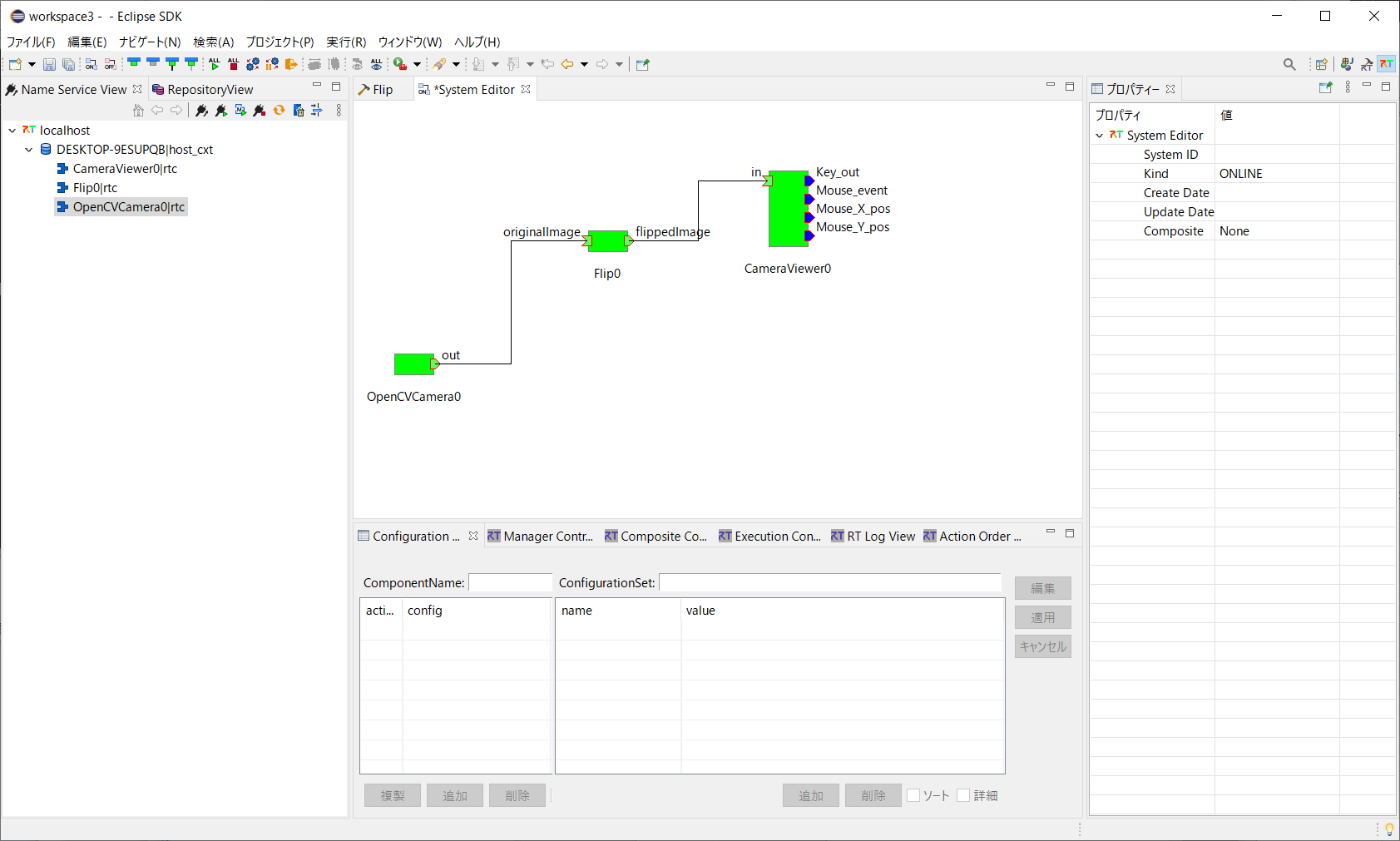Open a new online System Editor (ON icon)
Screen dimensions: 1400x841
(x=92, y=64)
